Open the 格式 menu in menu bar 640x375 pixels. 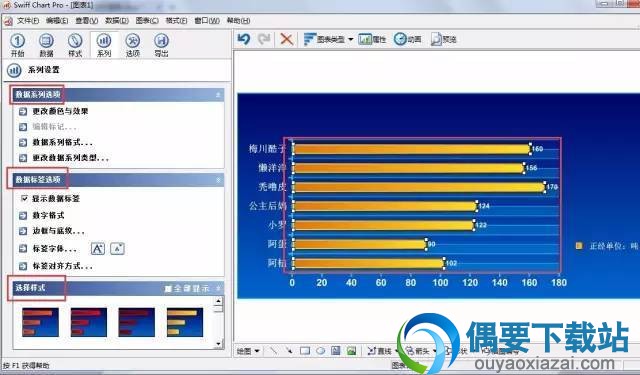tap(176, 20)
